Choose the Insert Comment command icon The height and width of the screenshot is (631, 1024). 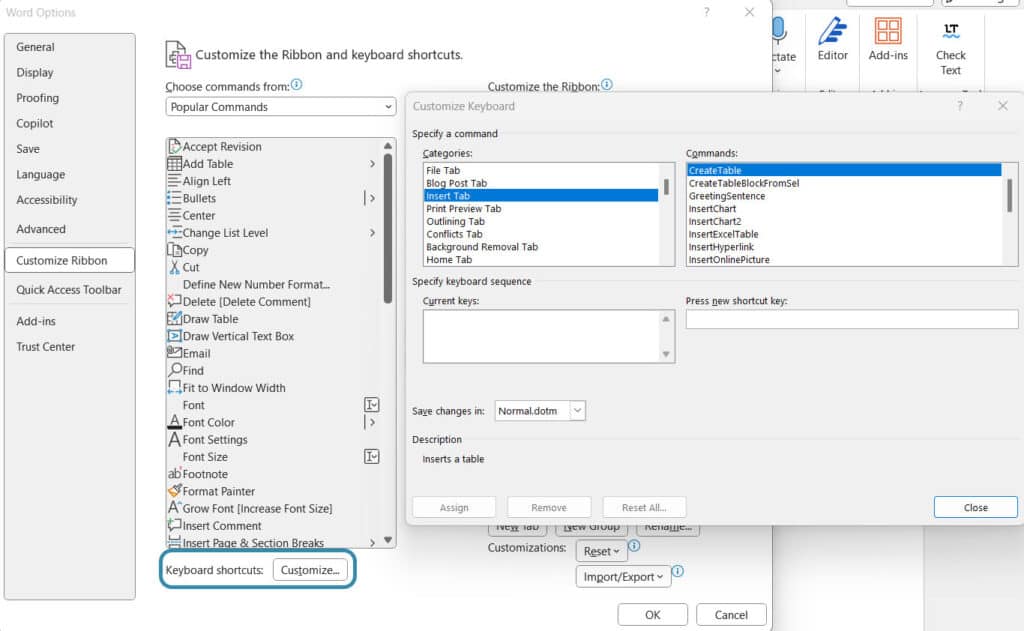pos(175,526)
